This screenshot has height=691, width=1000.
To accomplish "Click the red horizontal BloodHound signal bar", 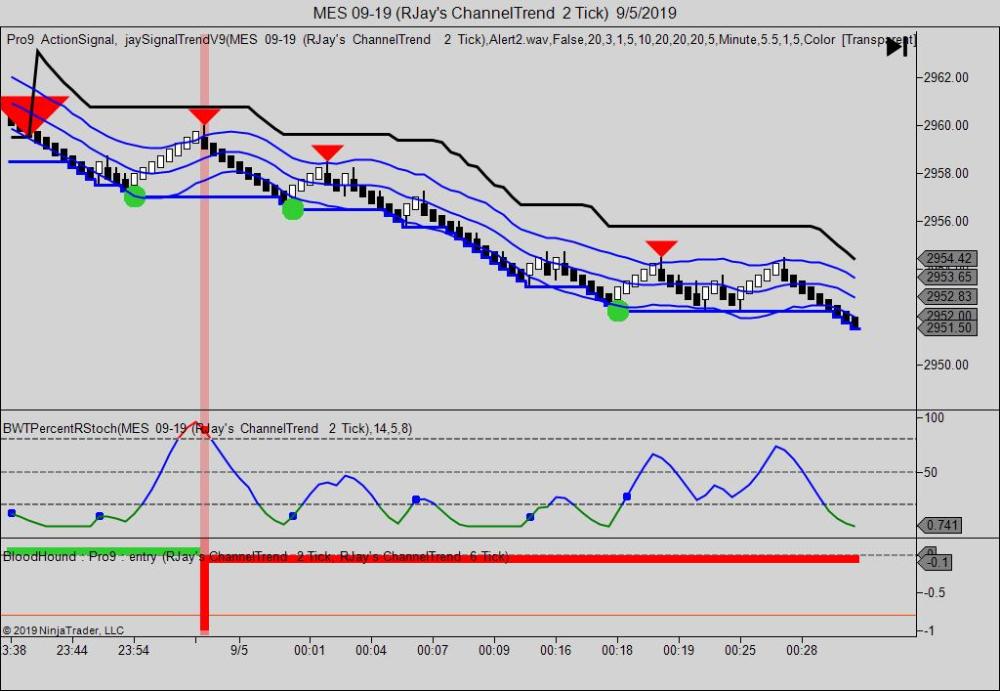I will point(530,558).
